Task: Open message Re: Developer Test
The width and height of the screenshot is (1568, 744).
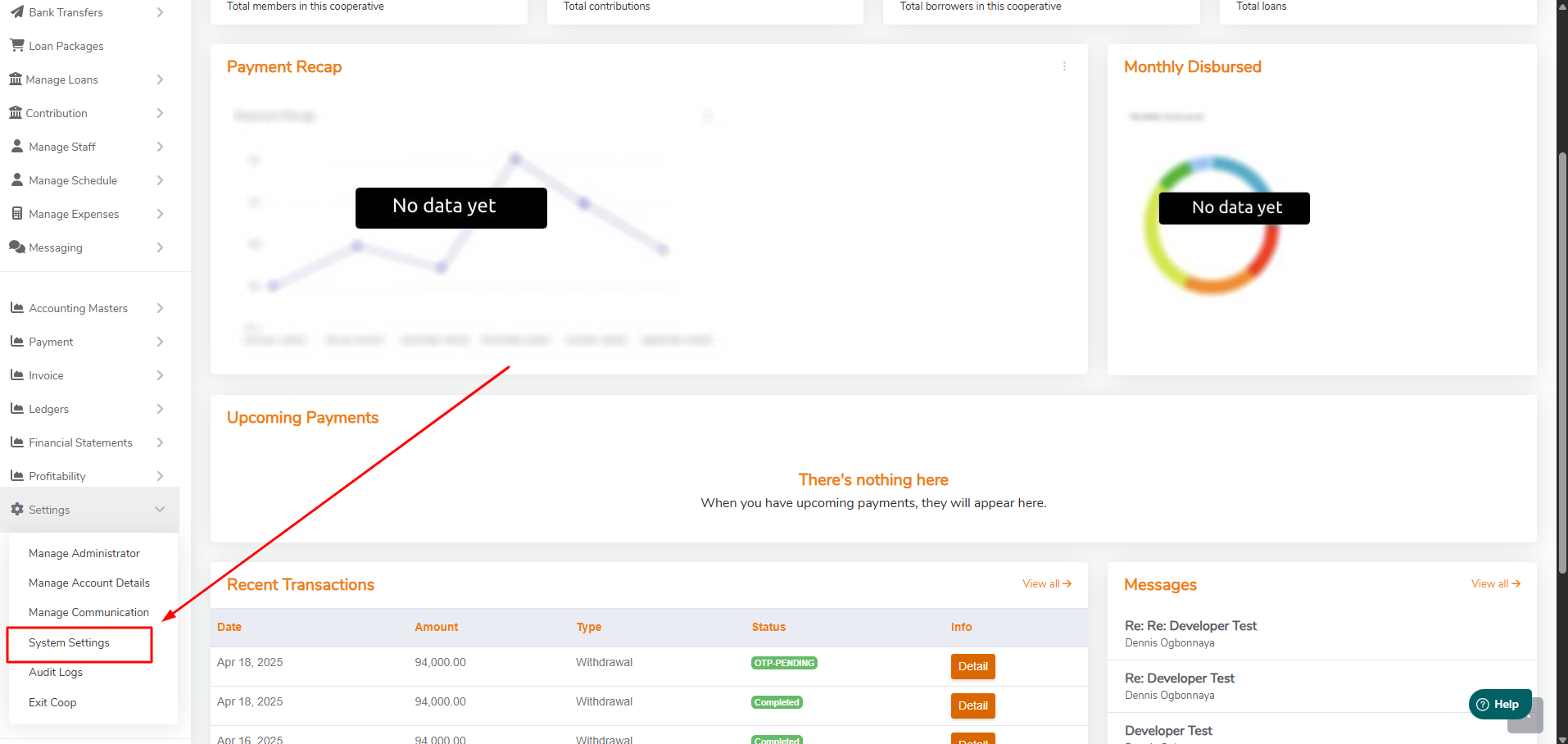Action: (1180, 678)
